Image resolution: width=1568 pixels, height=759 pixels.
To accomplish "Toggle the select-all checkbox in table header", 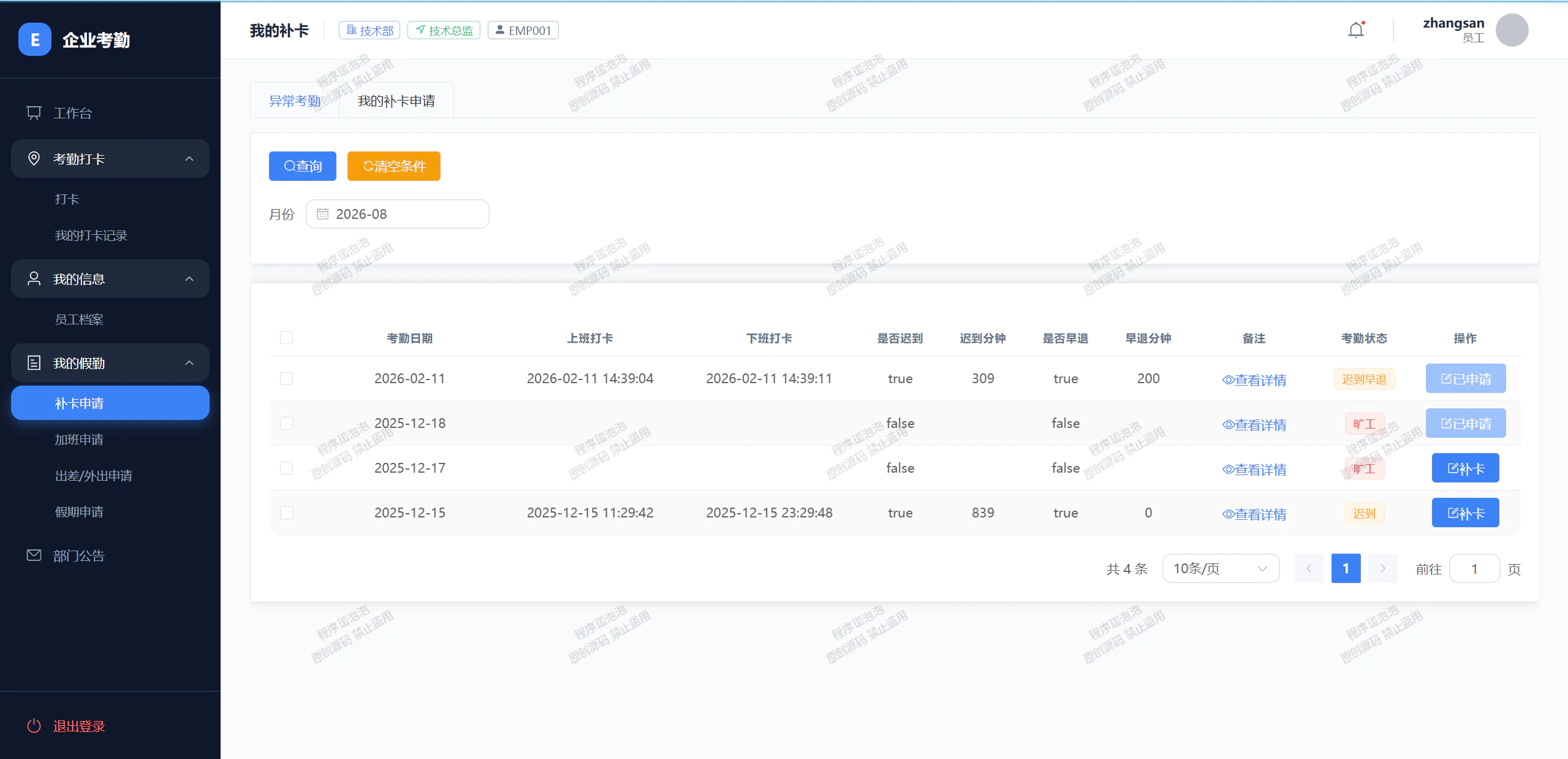I will [286, 338].
